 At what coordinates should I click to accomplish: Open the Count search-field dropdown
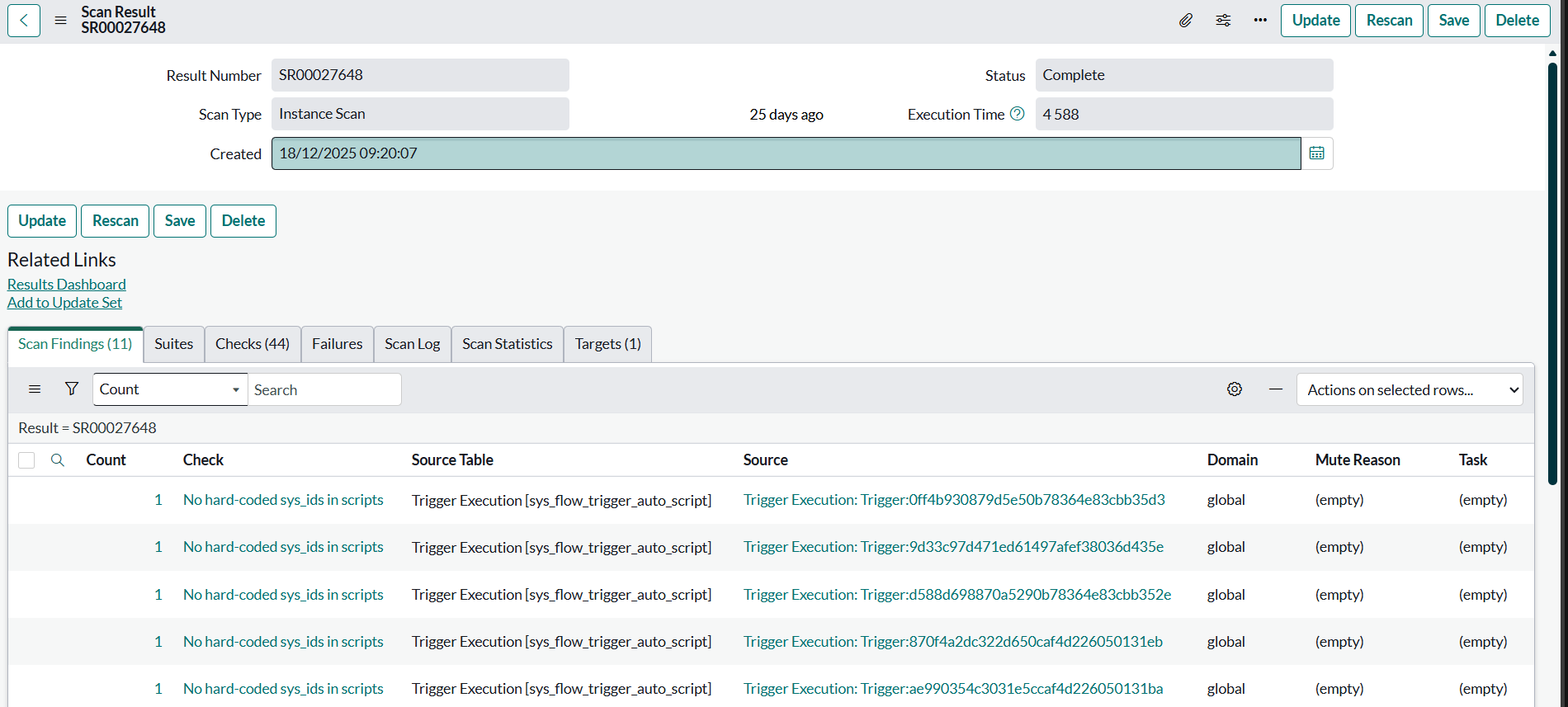tap(170, 389)
